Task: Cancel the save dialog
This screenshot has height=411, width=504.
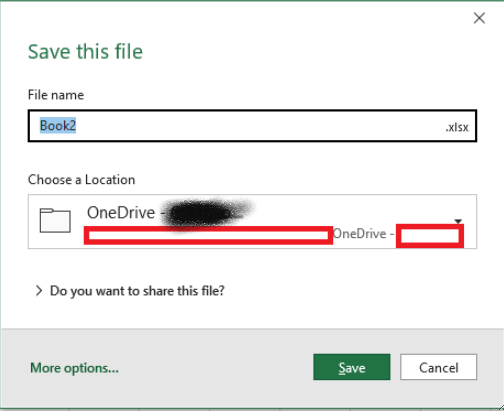Action: pyautogui.click(x=438, y=367)
